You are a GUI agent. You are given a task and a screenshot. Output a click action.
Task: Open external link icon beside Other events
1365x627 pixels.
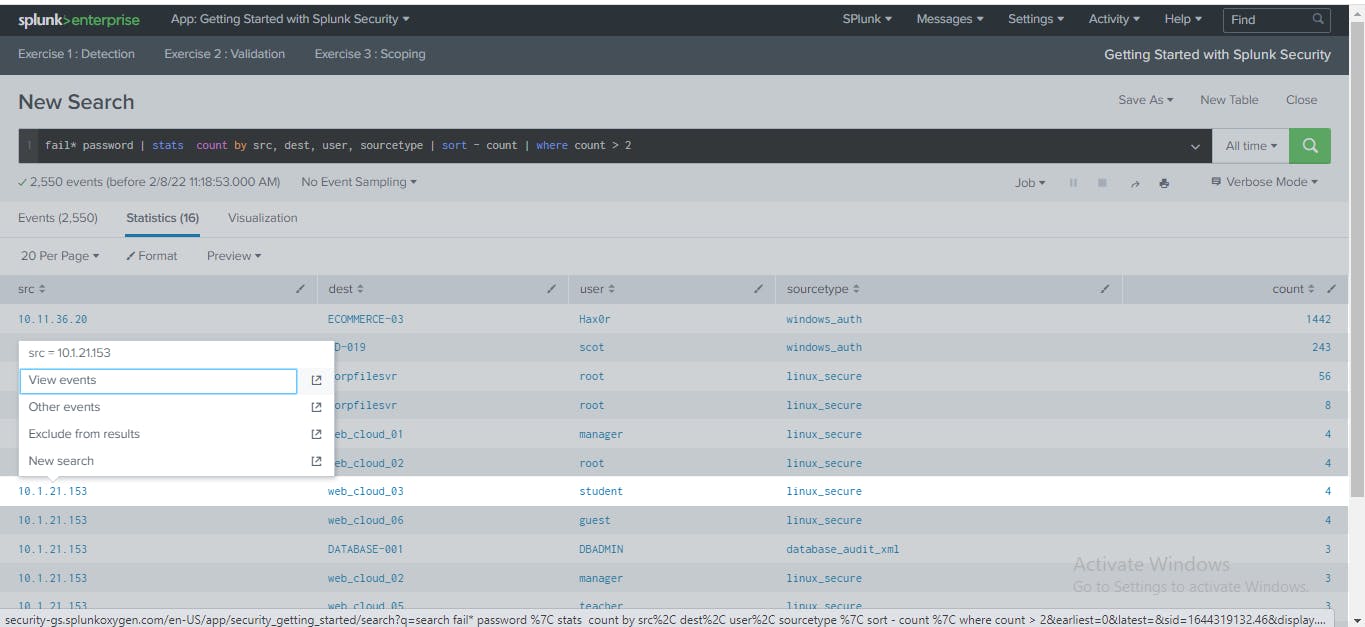[x=316, y=408]
